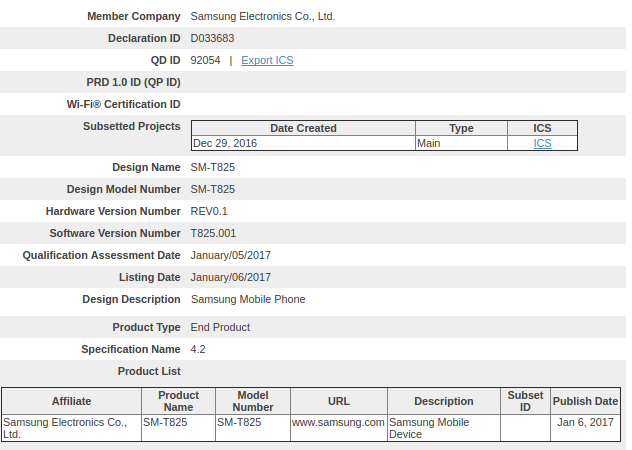The image size is (632, 450).
Task: Select Member Company value Samsung Electronics Co., Ltd.
Action: click(x=263, y=17)
